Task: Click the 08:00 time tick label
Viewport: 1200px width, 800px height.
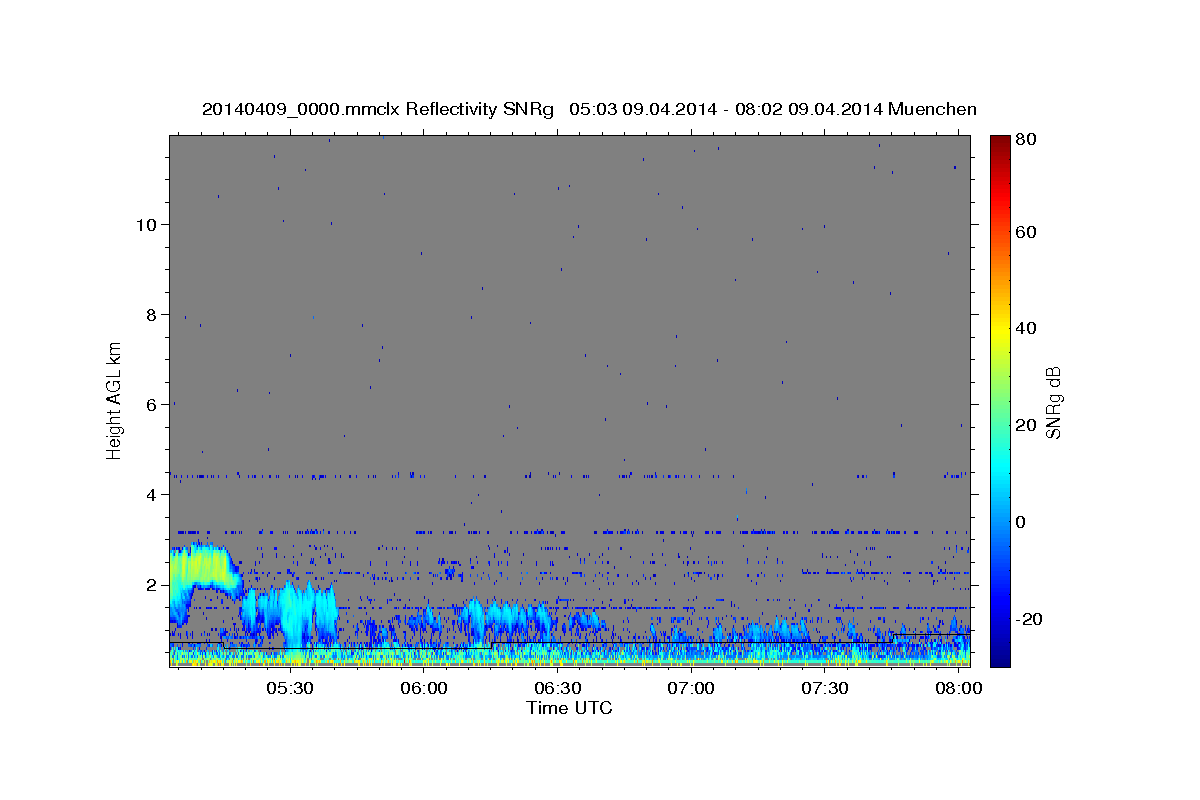Action: 958,689
